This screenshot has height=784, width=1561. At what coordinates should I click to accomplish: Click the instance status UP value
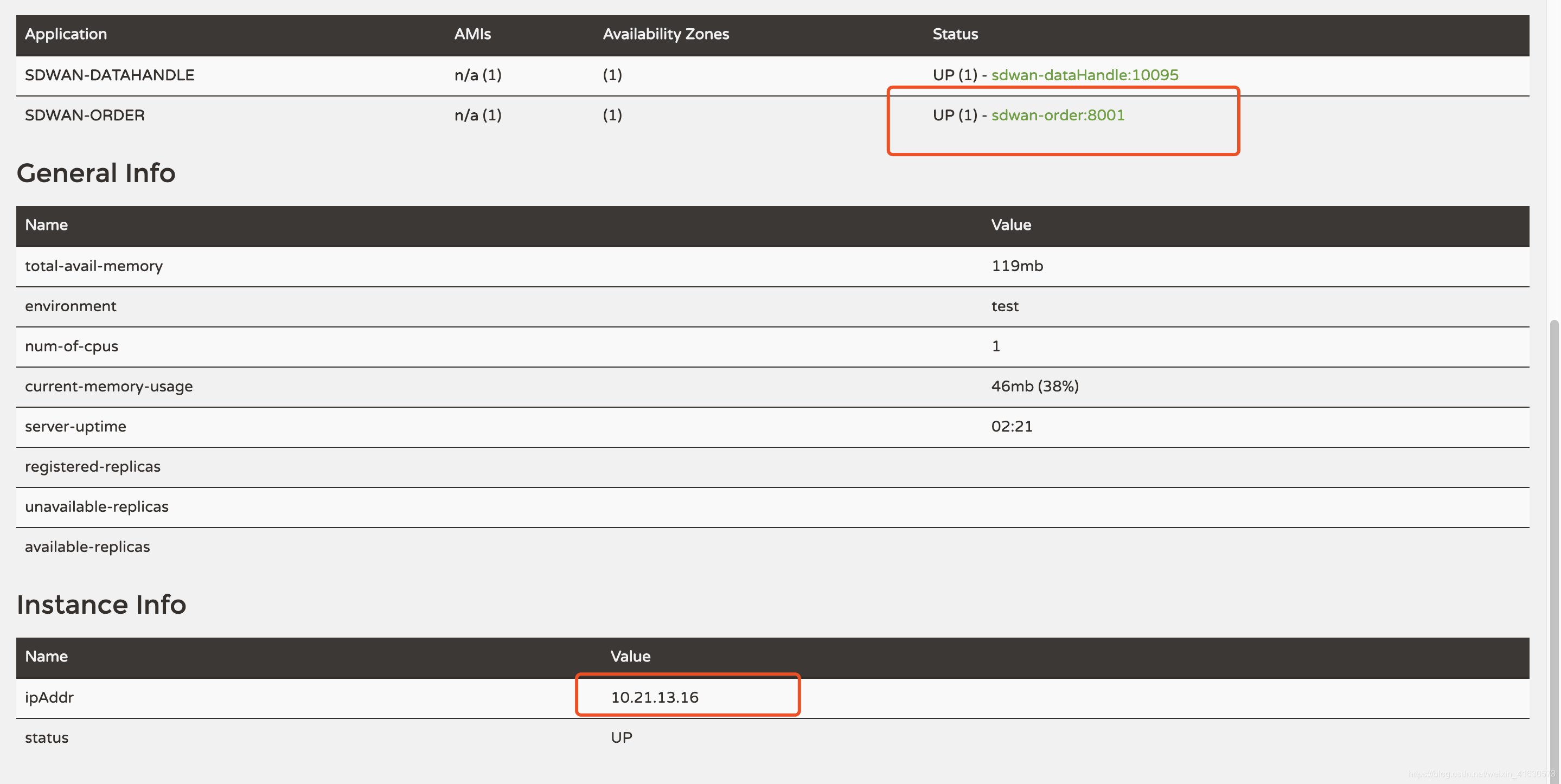(621, 737)
